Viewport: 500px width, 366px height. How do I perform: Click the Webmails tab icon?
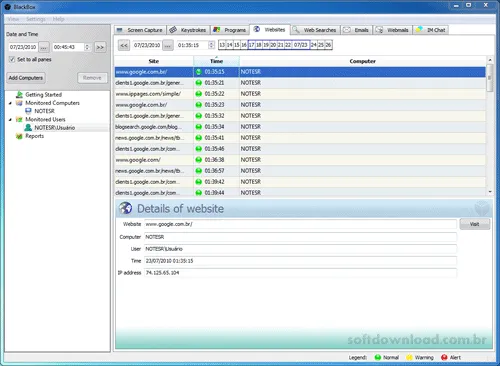[379, 30]
